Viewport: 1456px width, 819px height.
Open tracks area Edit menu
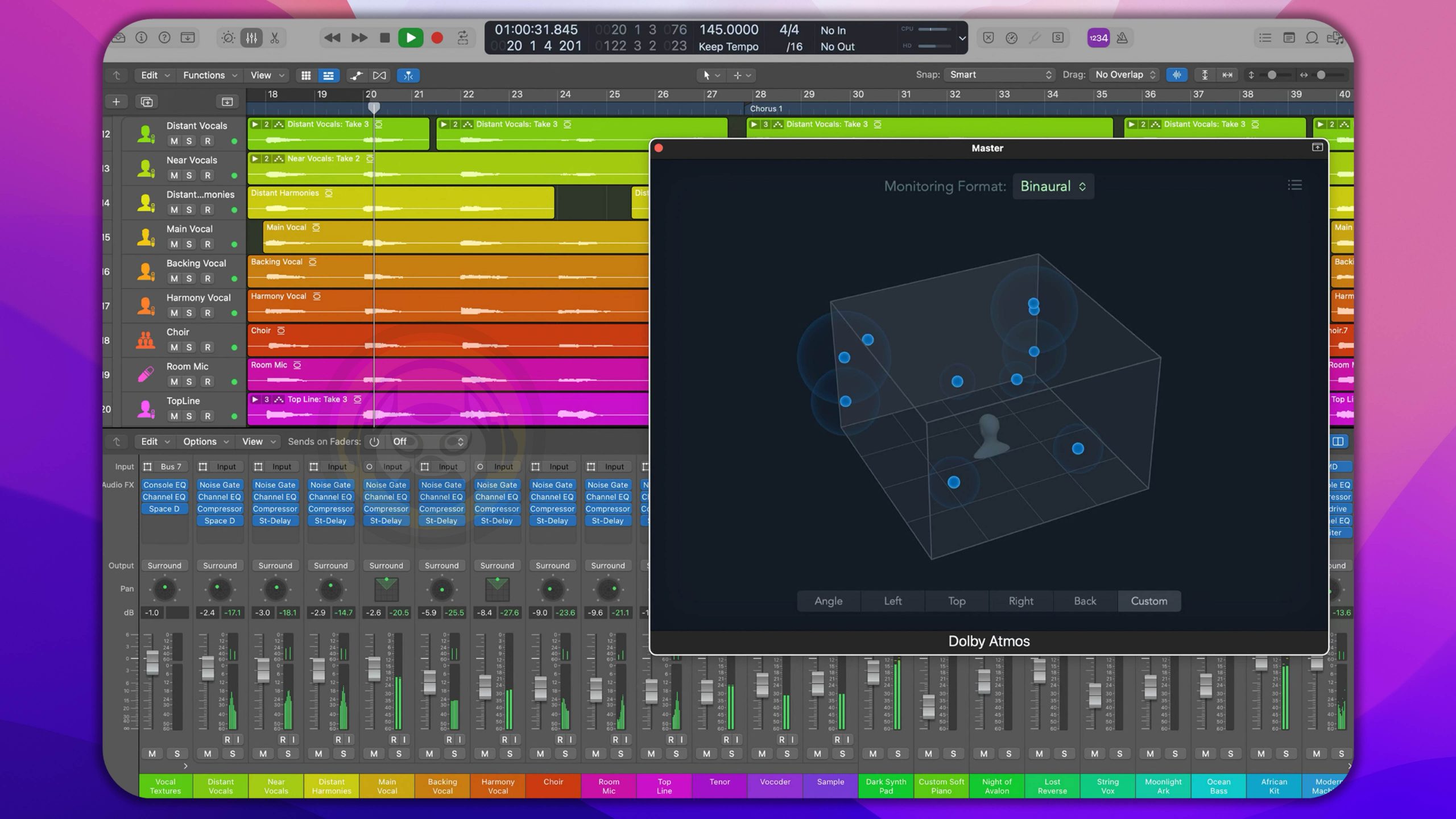(155, 75)
